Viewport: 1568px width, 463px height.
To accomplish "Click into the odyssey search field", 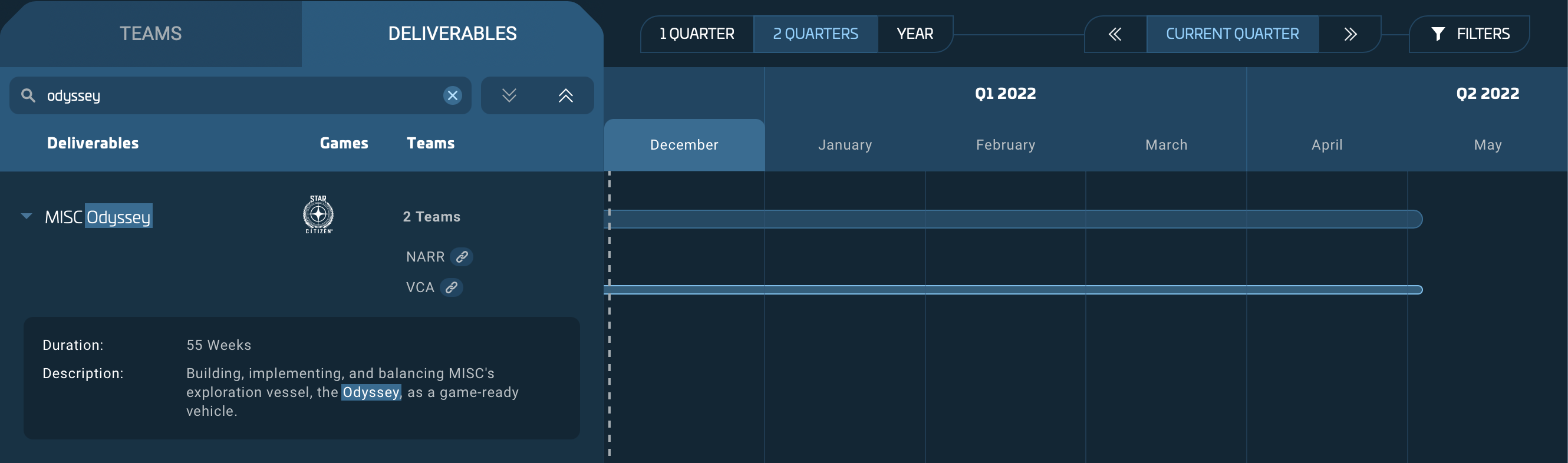I will click(x=238, y=95).
